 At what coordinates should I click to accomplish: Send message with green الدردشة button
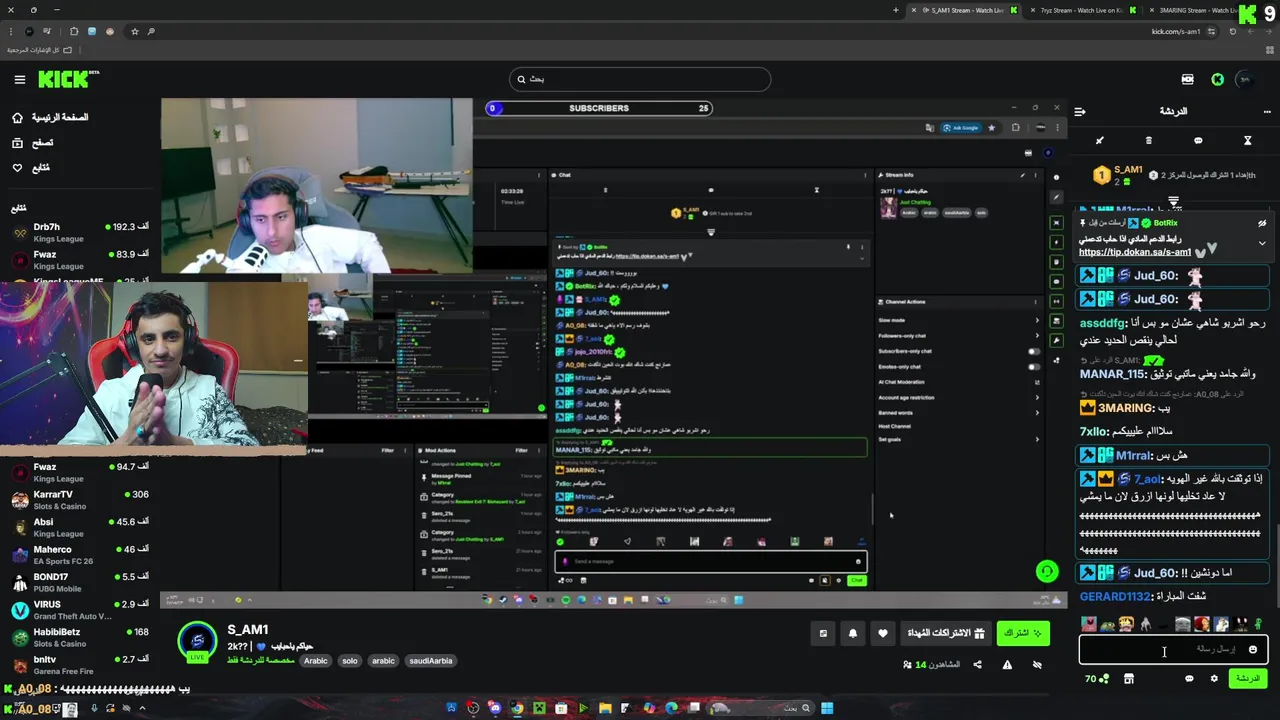(x=1248, y=678)
